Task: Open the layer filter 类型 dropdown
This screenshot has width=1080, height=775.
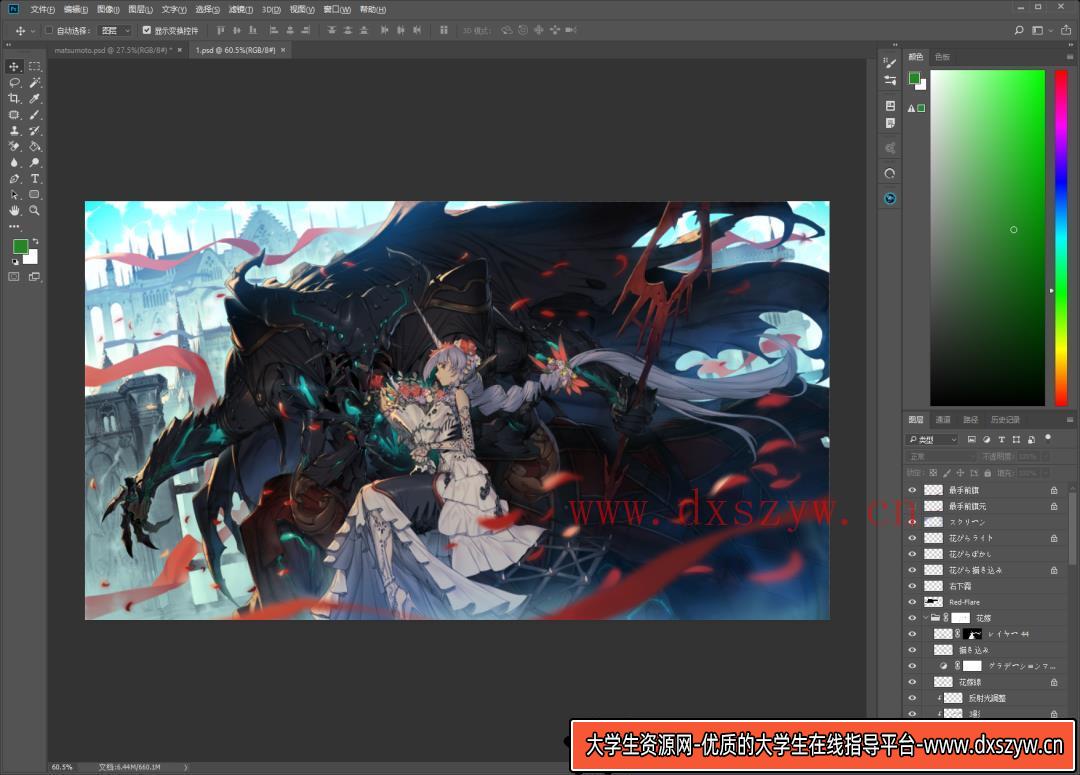Action: click(x=932, y=440)
